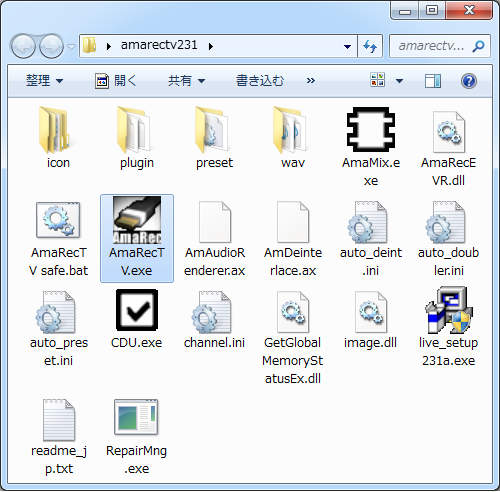This screenshot has width=500, height=492.
Task: Open the 共有 menu
Action: pos(186,81)
